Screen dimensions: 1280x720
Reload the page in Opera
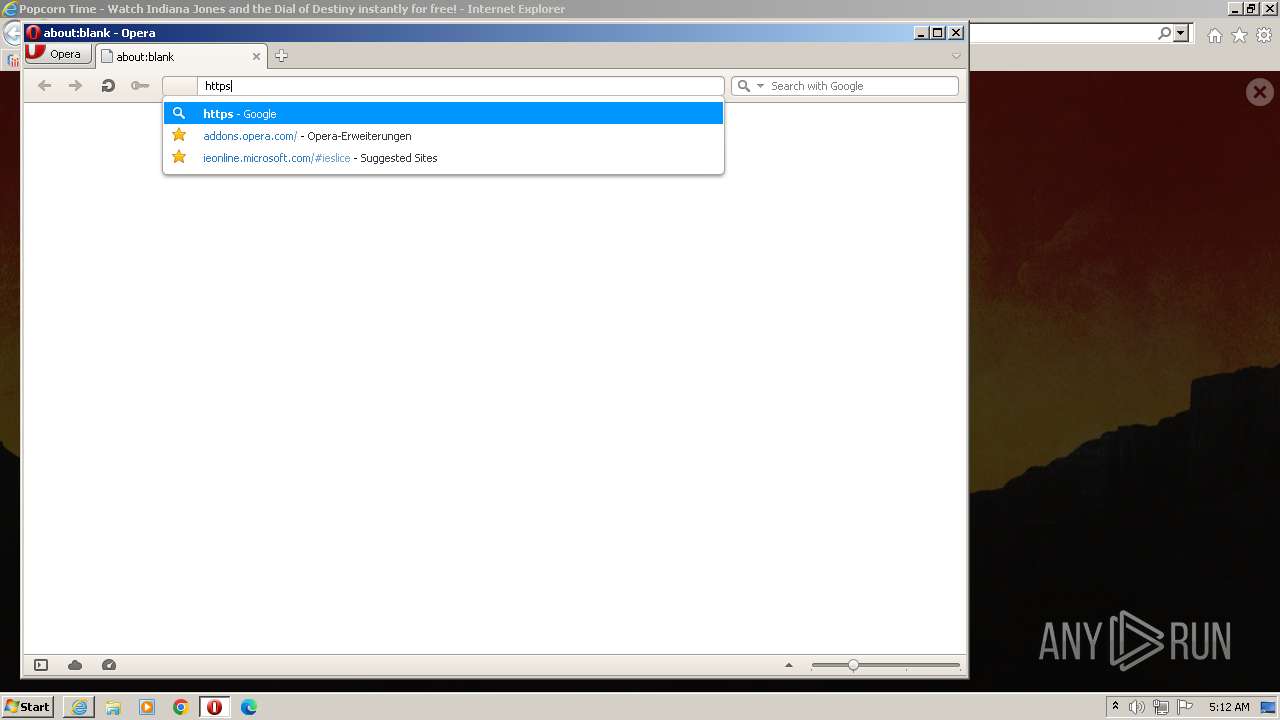(x=108, y=86)
